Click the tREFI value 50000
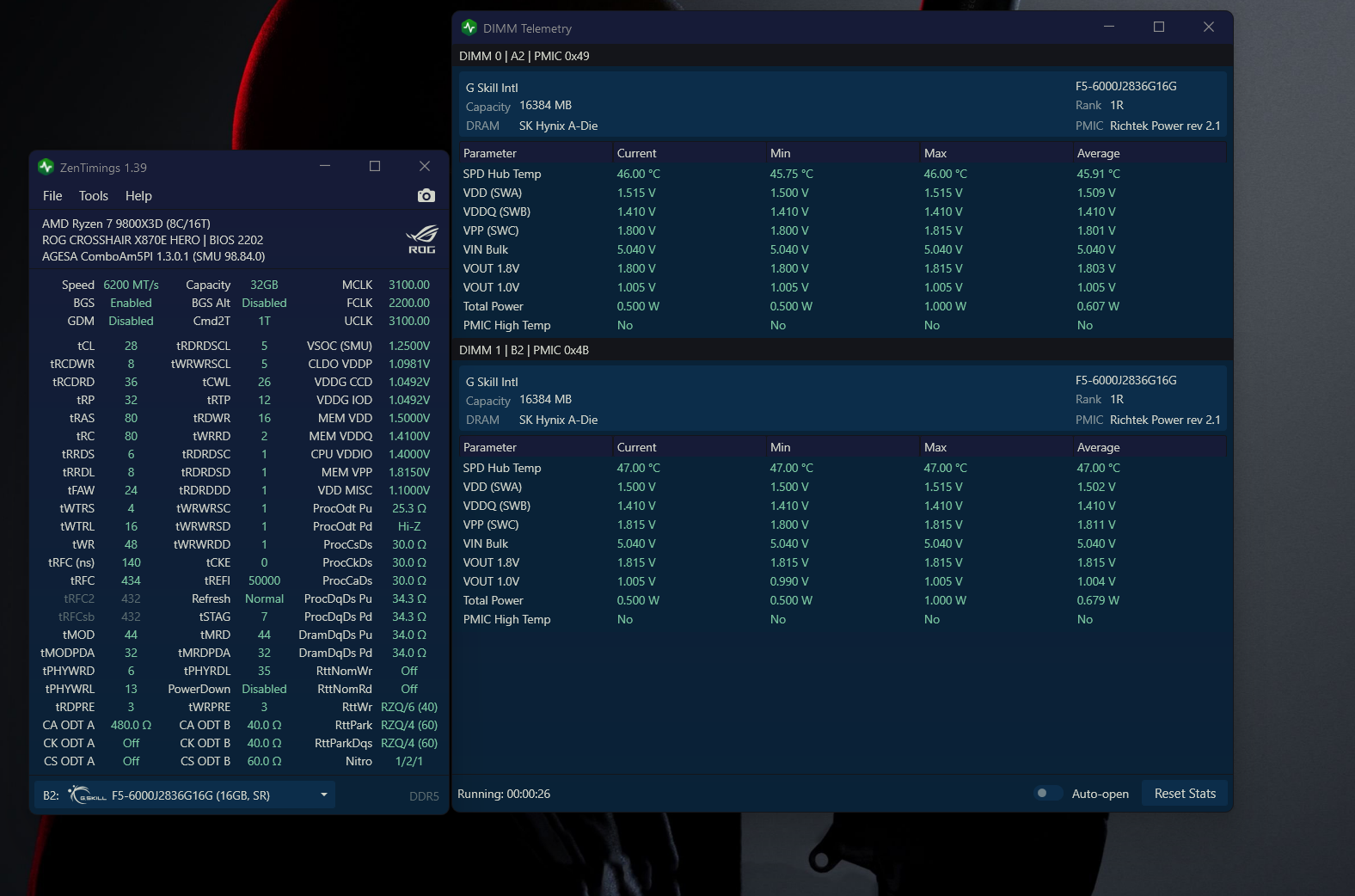 click(x=264, y=580)
